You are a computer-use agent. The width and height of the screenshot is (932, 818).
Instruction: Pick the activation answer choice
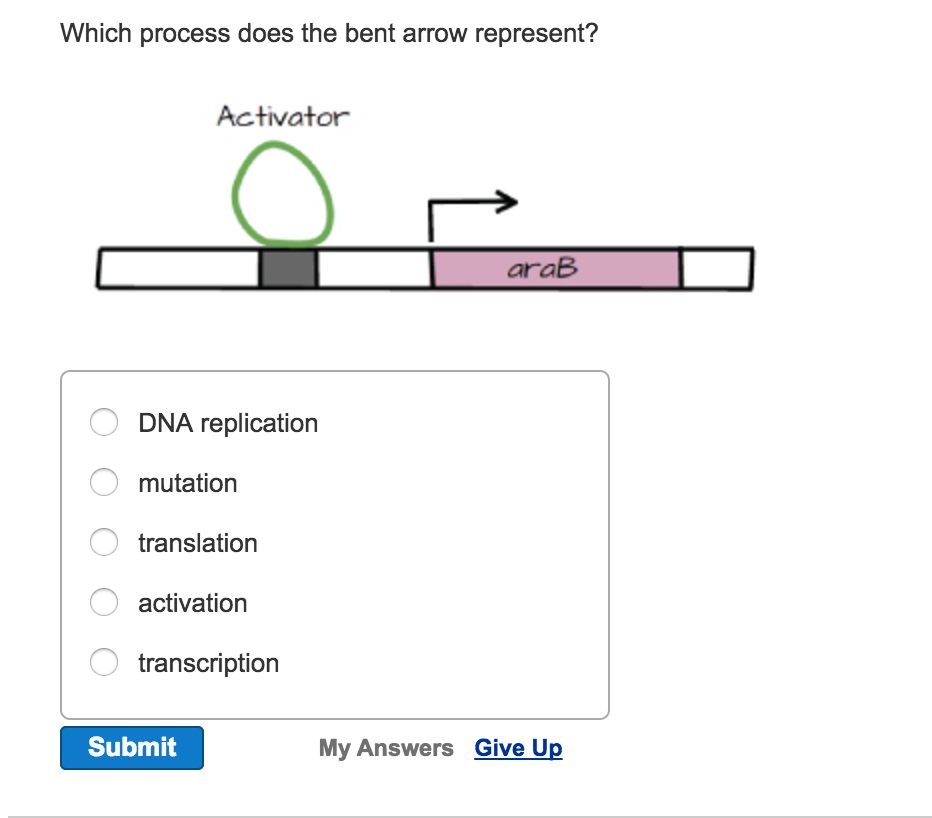[x=104, y=602]
